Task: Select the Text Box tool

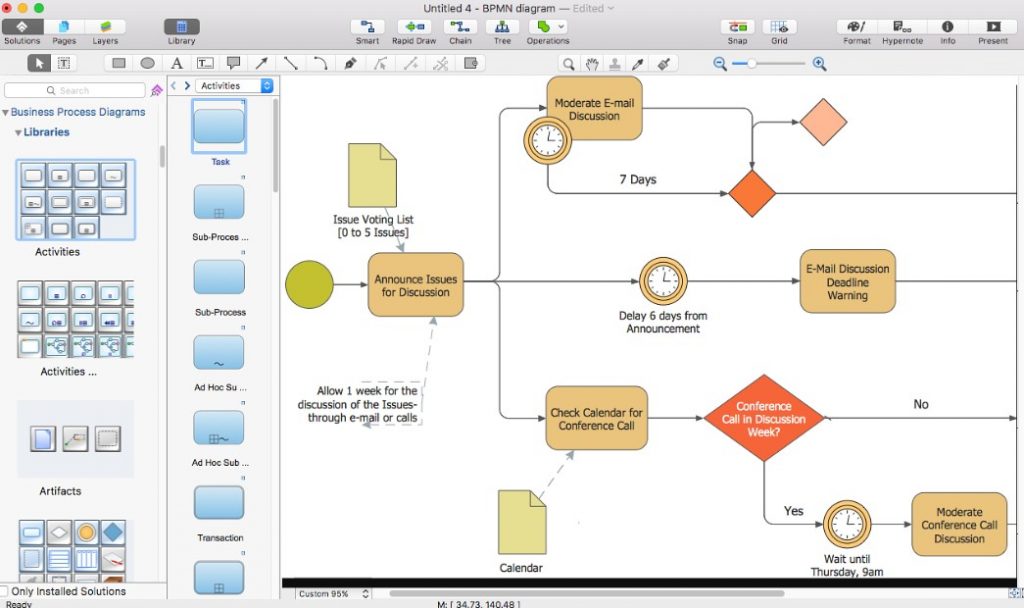Action: point(205,63)
